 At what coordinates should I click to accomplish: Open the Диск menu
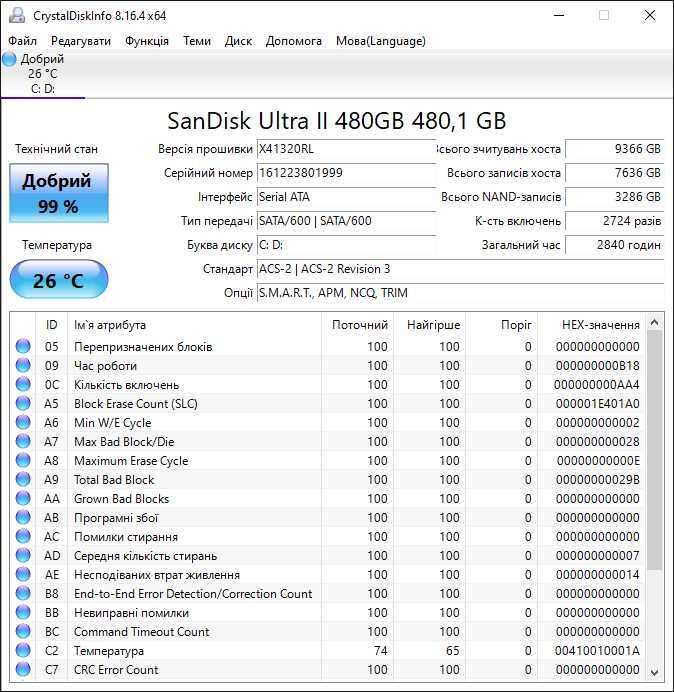pyautogui.click(x=238, y=41)
